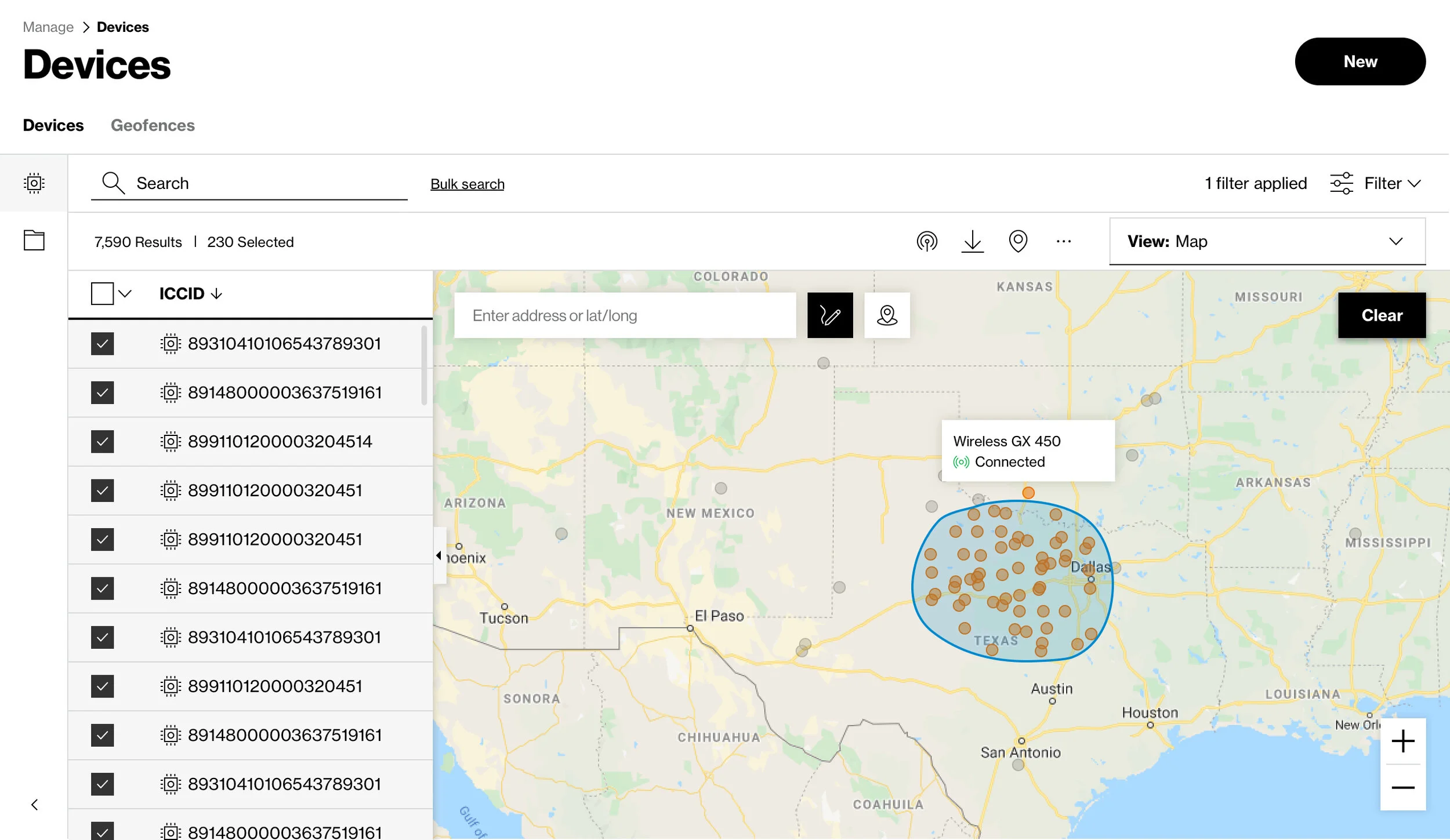Select the device chip icon in the sidebar
This screenshot has width=1450, height=840.
[34, 182]
